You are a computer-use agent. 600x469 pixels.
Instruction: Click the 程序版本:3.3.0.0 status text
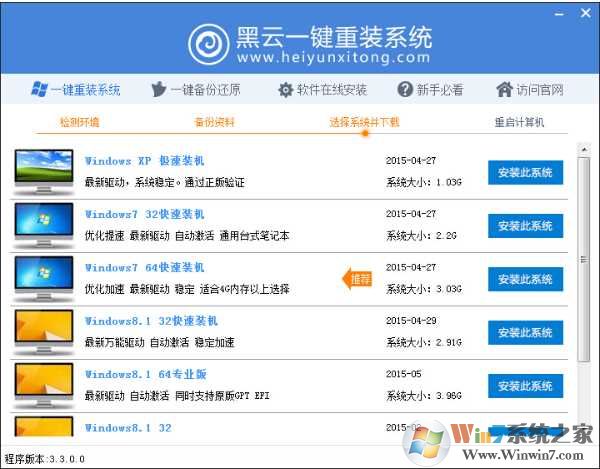[x=44, y=459]
